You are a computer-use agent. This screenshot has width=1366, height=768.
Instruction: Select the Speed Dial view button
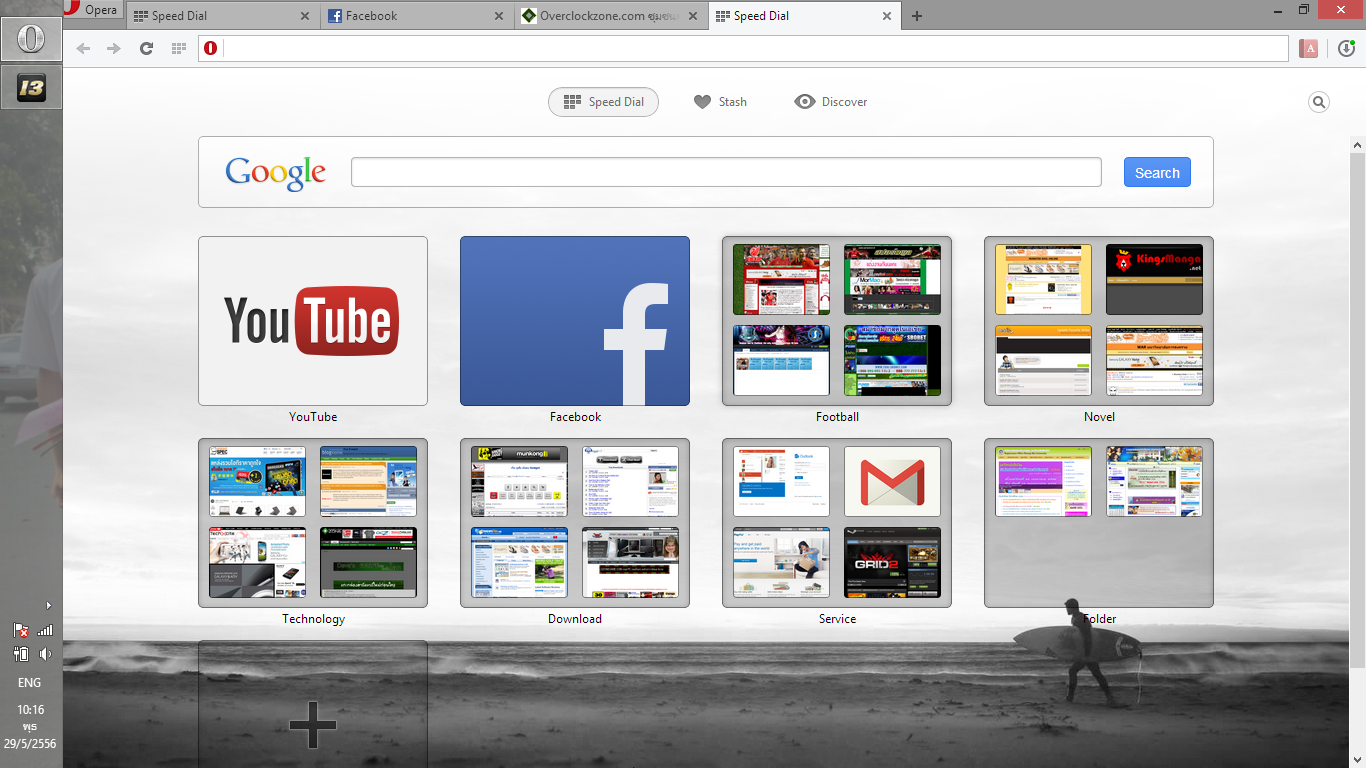pos(603,102)
